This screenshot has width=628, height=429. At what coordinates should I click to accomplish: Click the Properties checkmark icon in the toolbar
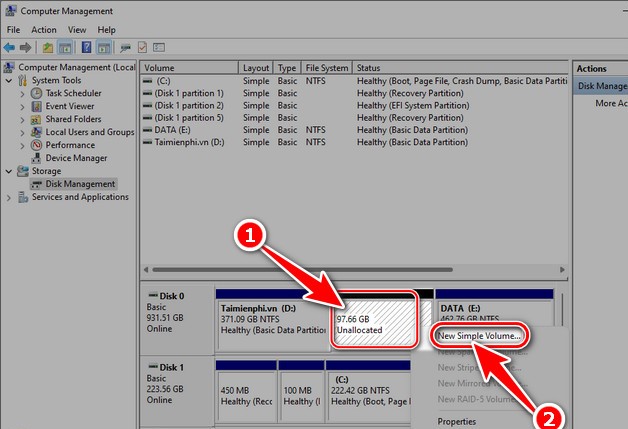pyautogui.click(x=143, y=47)
